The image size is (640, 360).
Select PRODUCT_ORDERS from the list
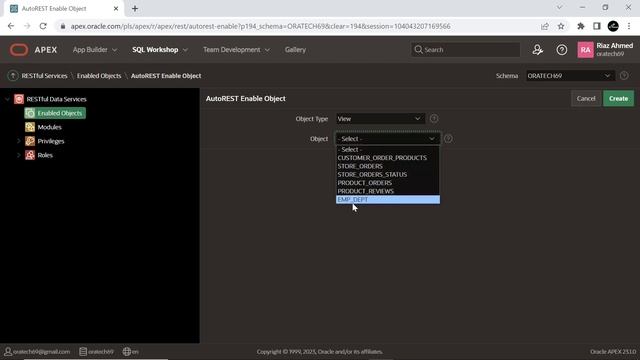[x=388, y=182]
